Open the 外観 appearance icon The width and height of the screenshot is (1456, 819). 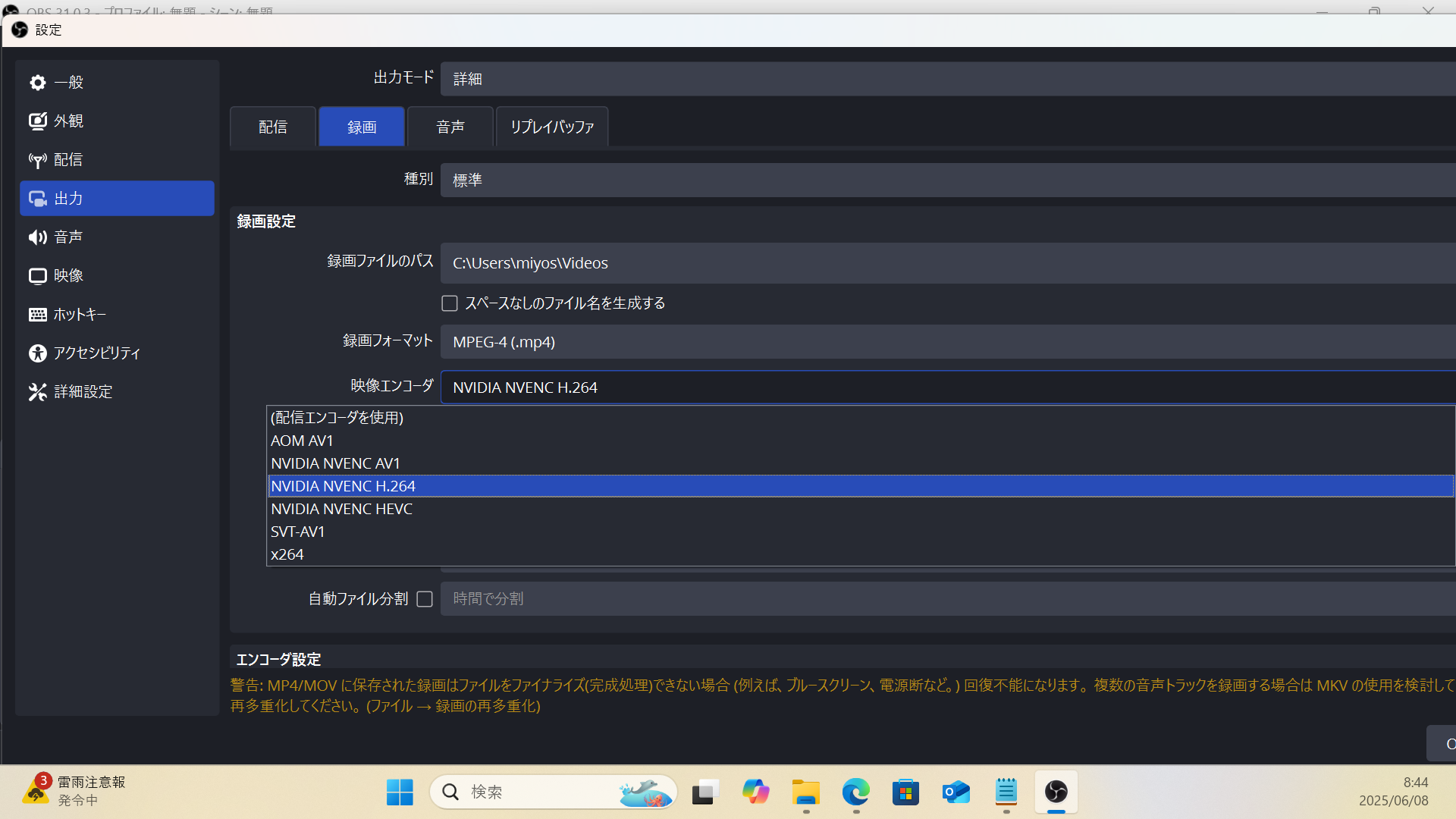point(38,121)
